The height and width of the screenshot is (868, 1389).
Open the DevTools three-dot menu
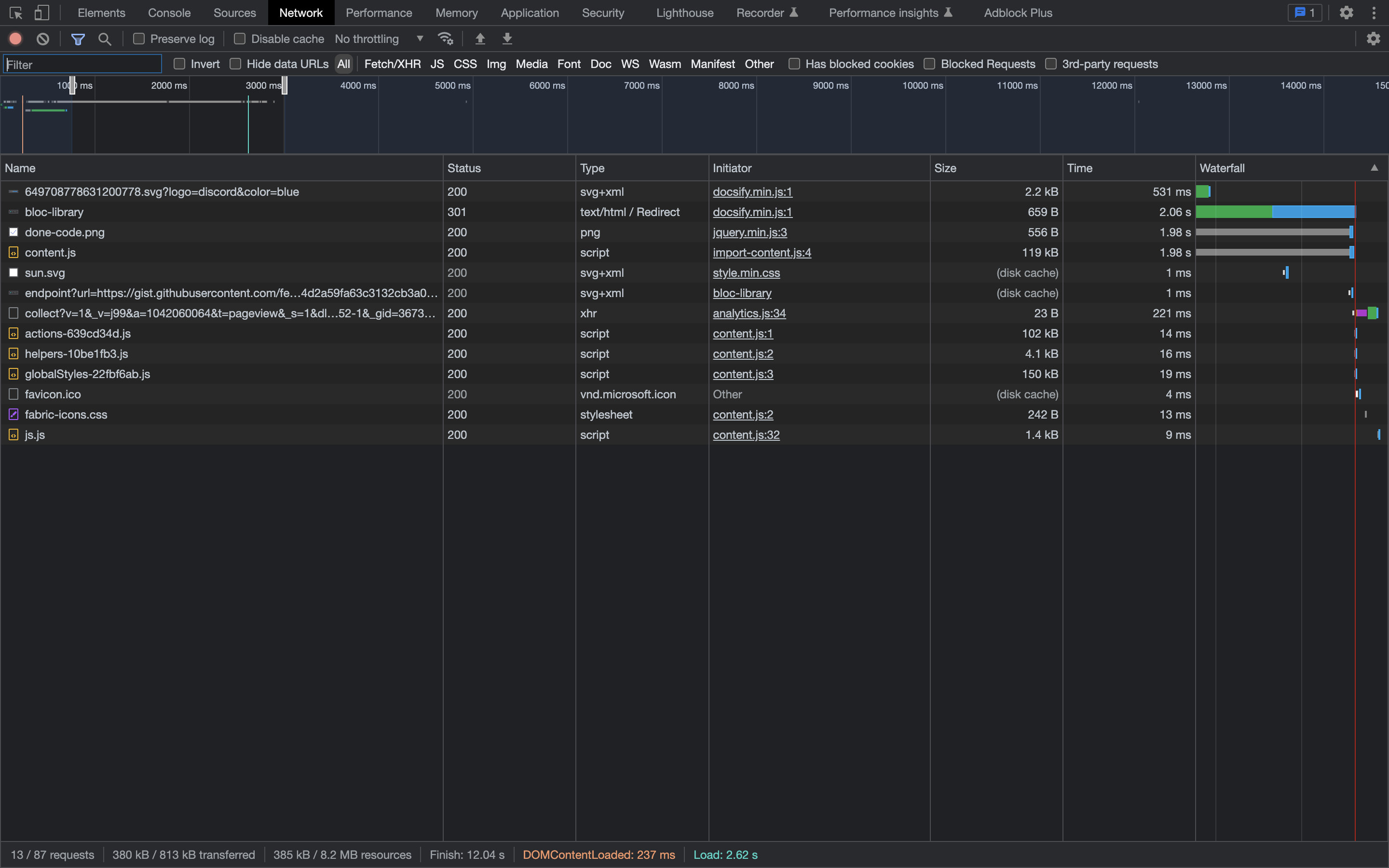pyautogui.click(x=1374, y=13)
